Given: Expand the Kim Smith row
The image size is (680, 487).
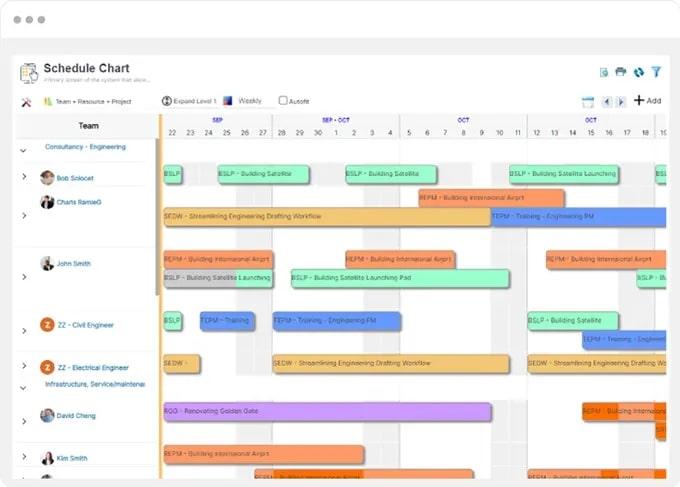Looking at the screenshot, I should 24,457.
